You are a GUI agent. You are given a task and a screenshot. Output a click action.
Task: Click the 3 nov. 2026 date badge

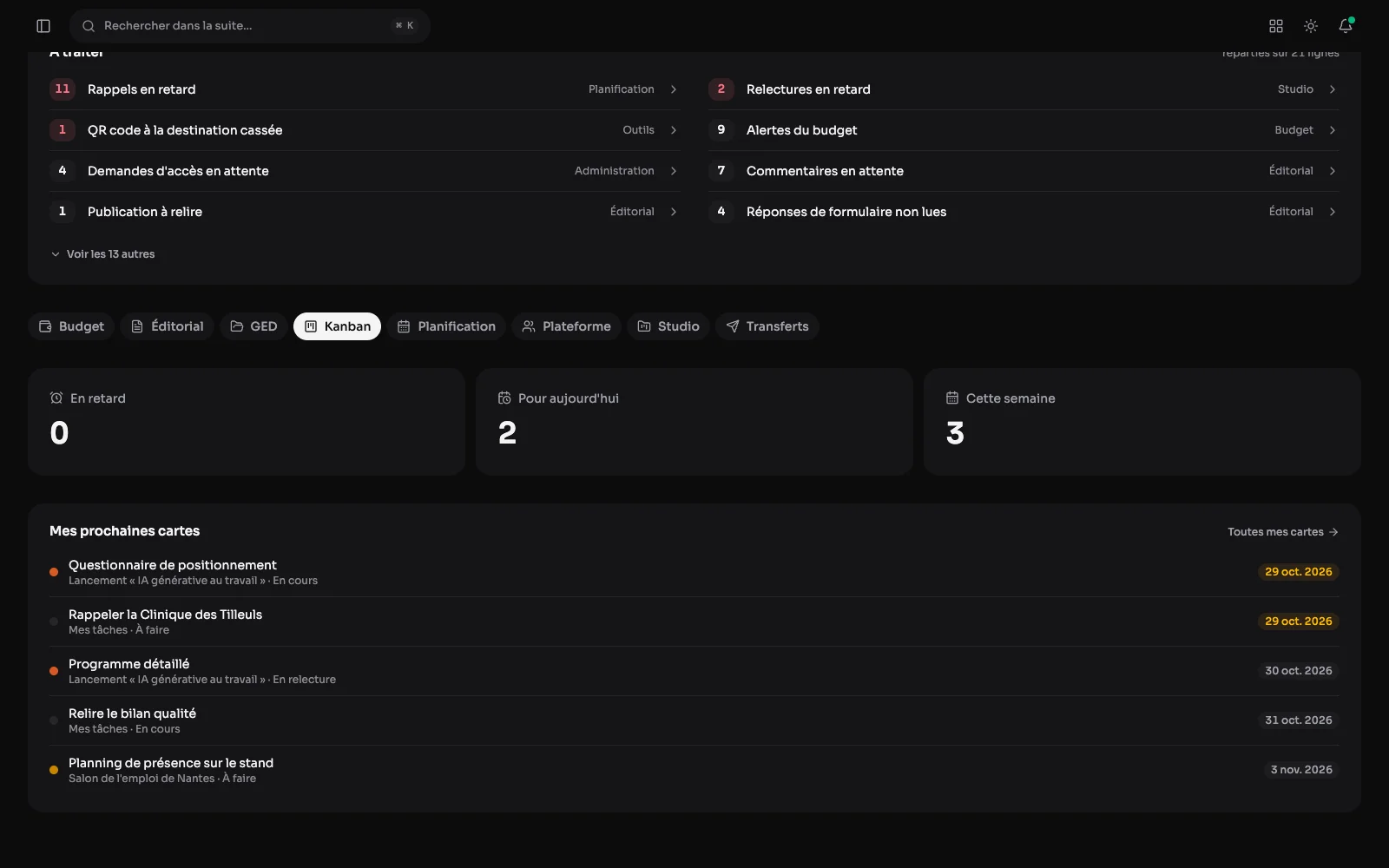pyautogui.click(x=1301, y=770)
